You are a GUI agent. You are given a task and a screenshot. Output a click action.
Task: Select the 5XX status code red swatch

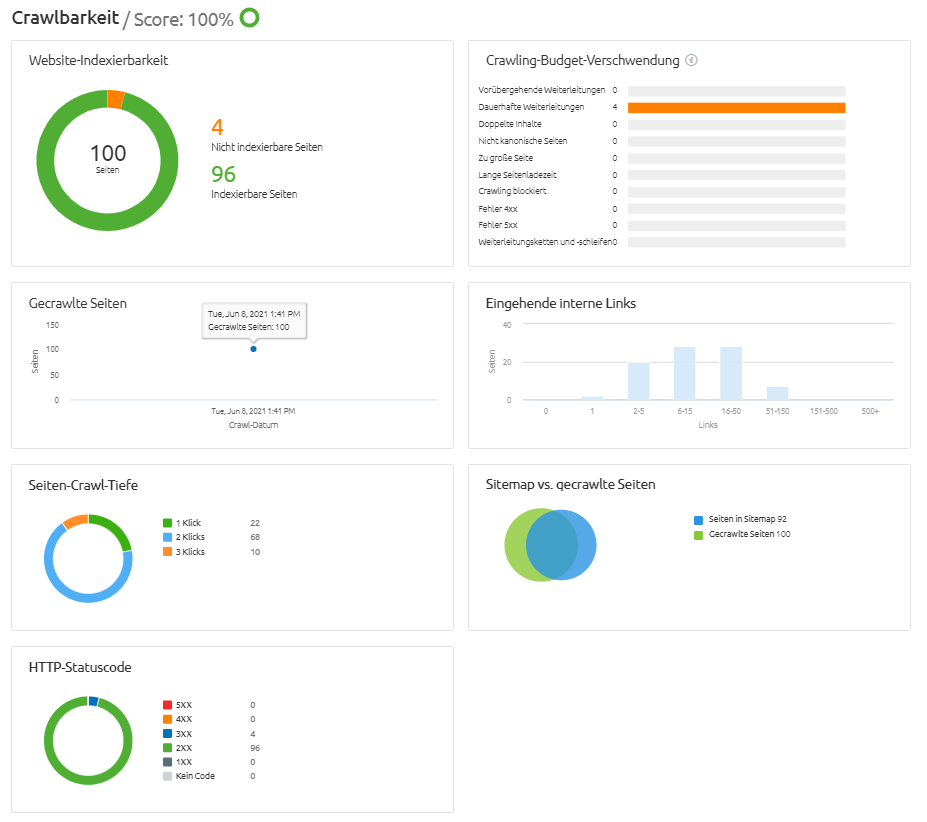167,705
